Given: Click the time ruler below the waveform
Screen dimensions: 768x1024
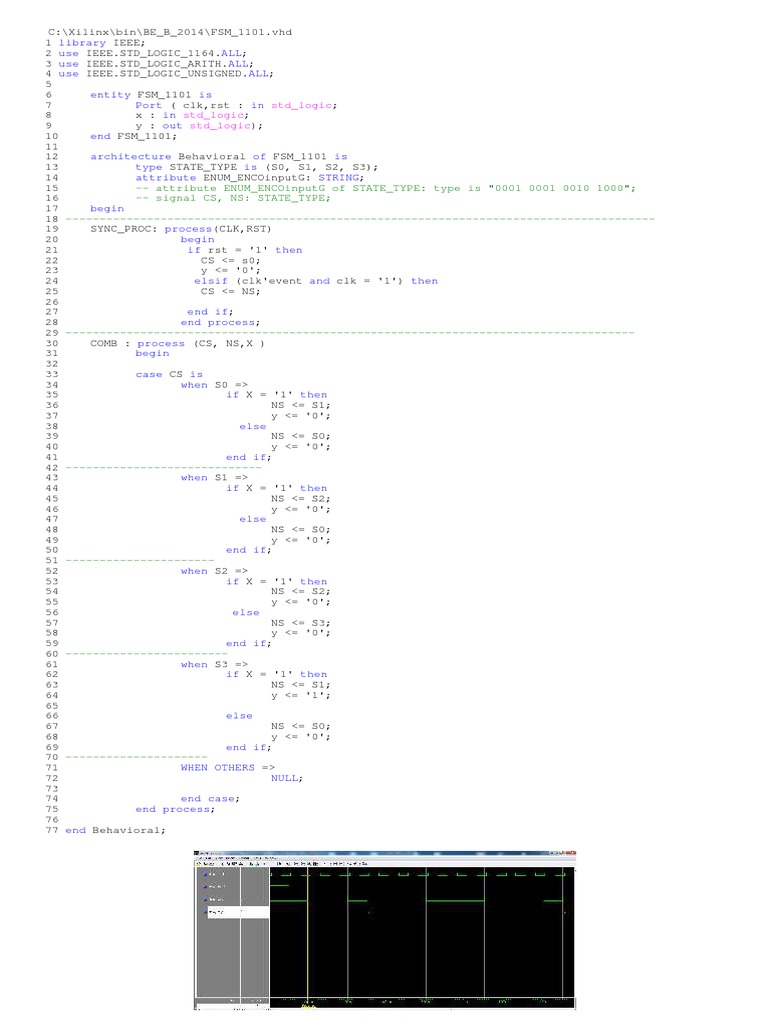Looking at the screenshot, I should [420, 999].
